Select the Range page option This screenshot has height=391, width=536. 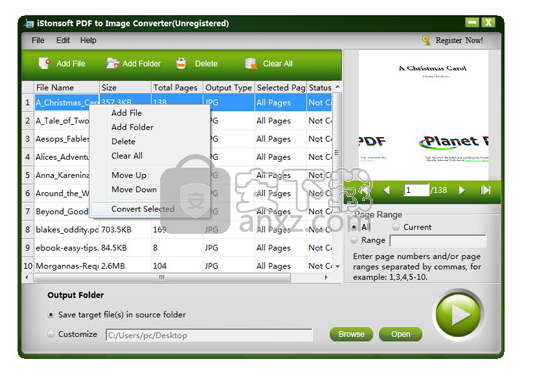click(x=354, y=240)
